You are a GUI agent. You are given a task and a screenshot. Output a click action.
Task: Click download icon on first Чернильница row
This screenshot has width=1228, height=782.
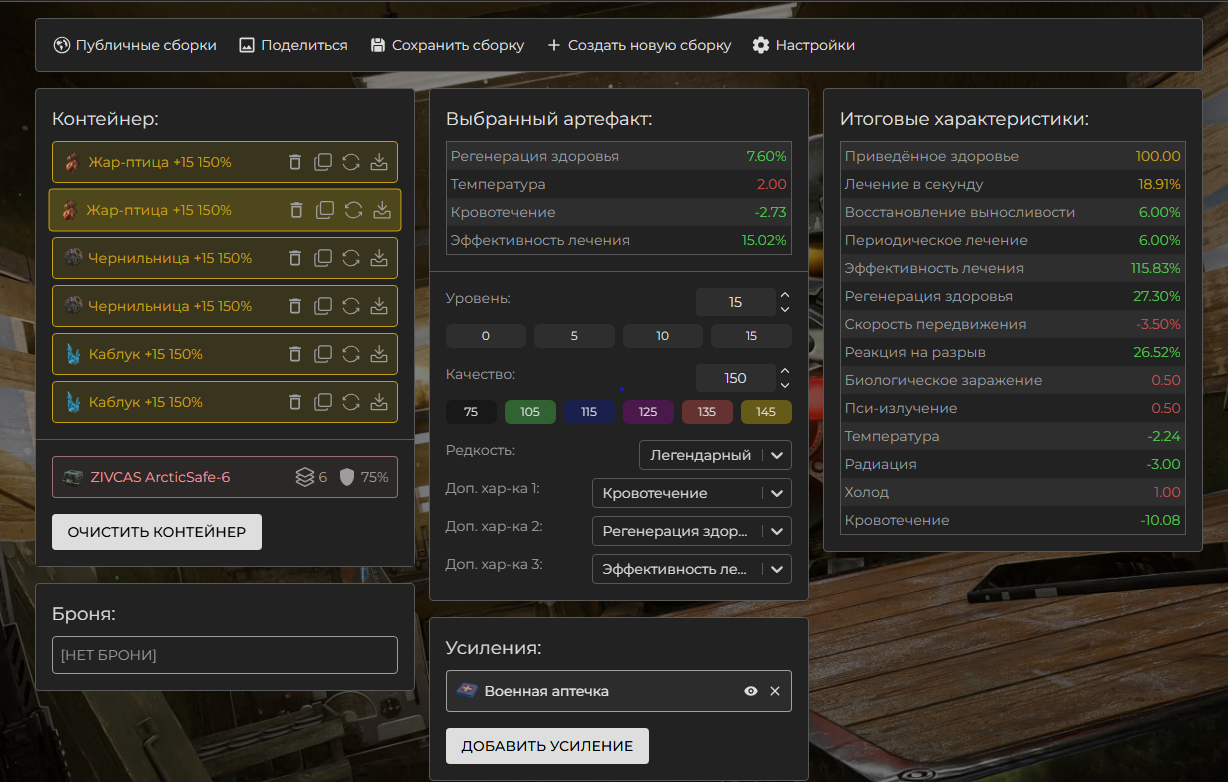(x=379, y=258)
